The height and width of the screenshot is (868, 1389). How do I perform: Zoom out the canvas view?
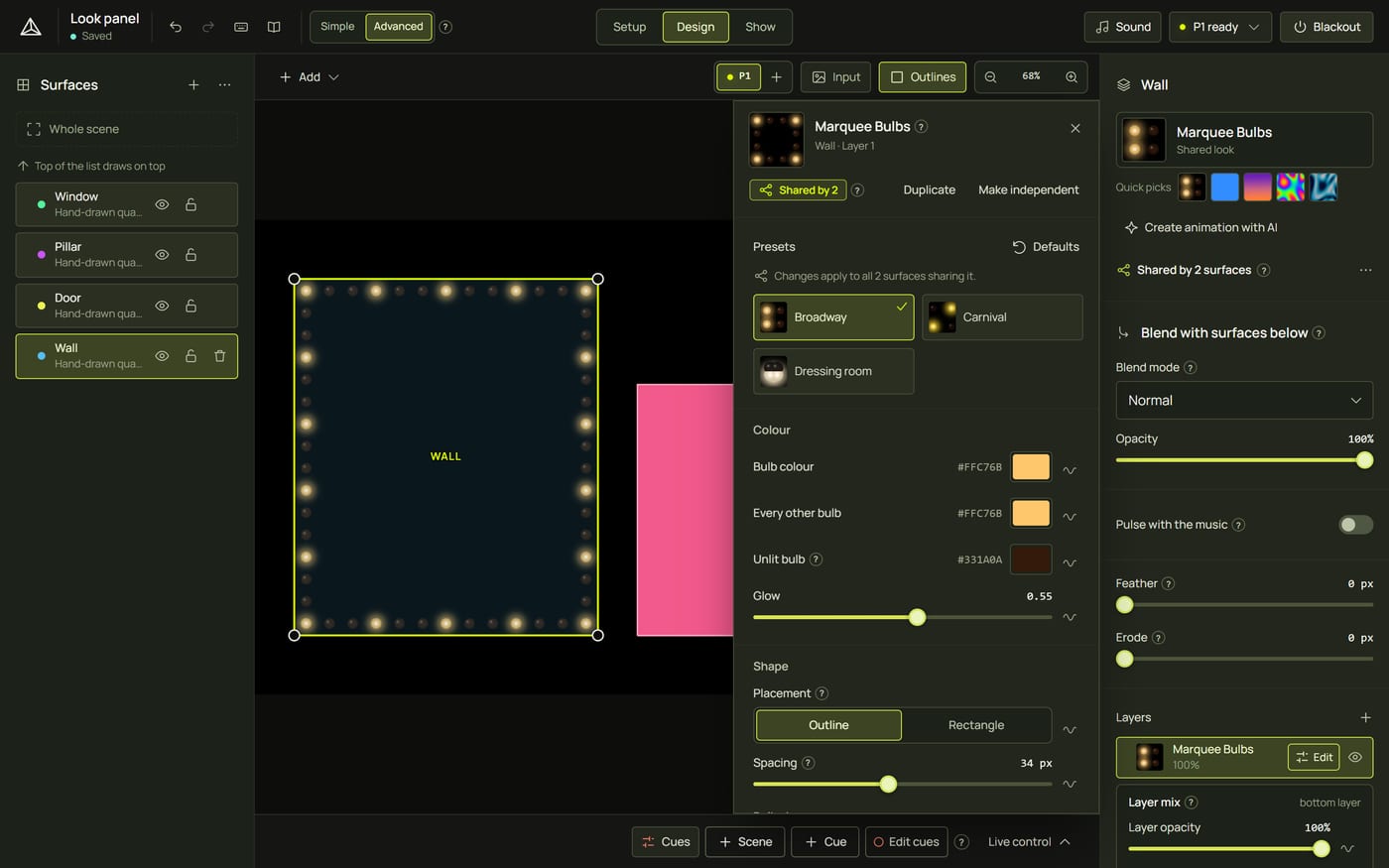[990, 76]
